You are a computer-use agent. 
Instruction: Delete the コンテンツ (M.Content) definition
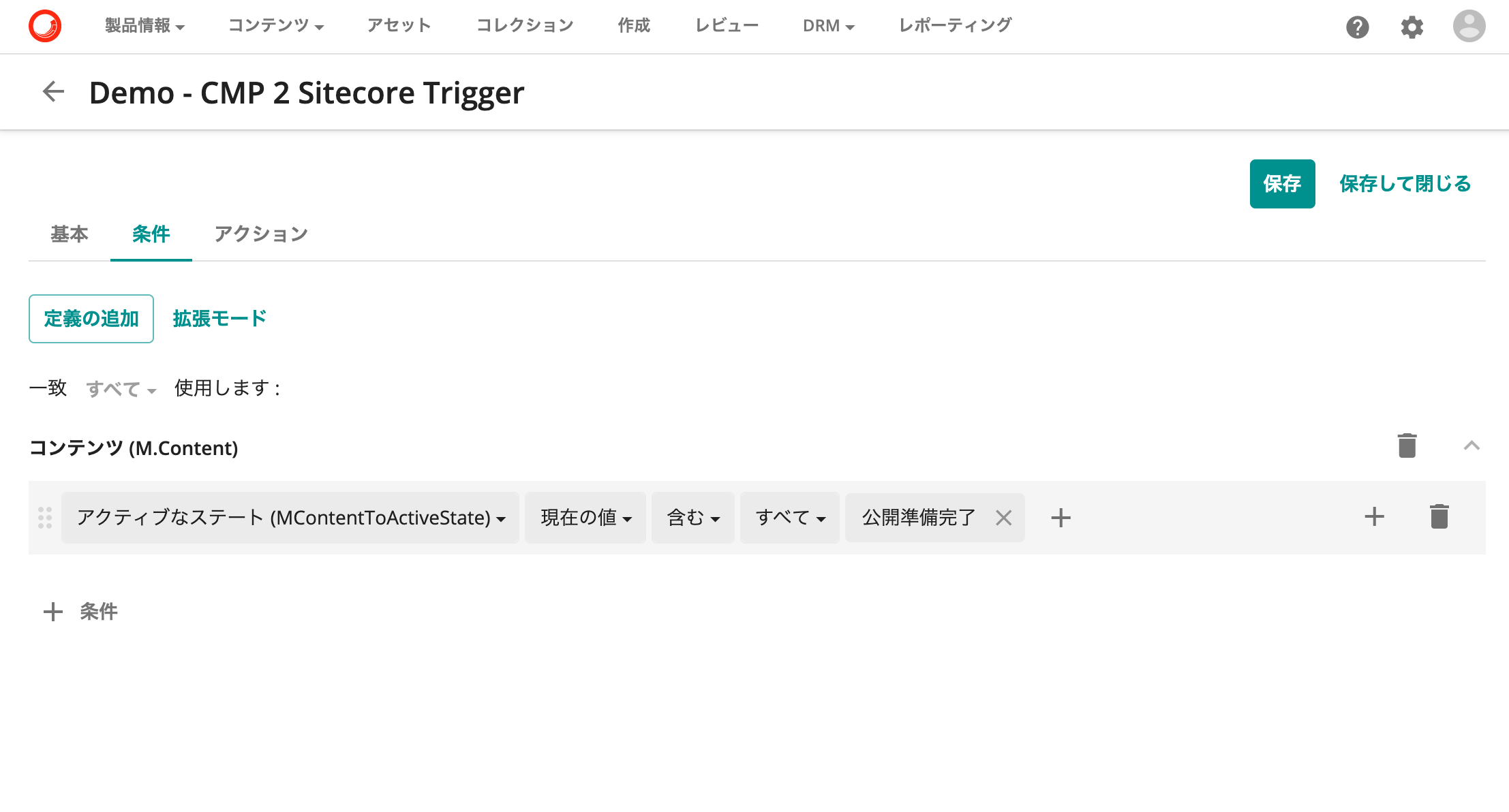coord(1407,446)
